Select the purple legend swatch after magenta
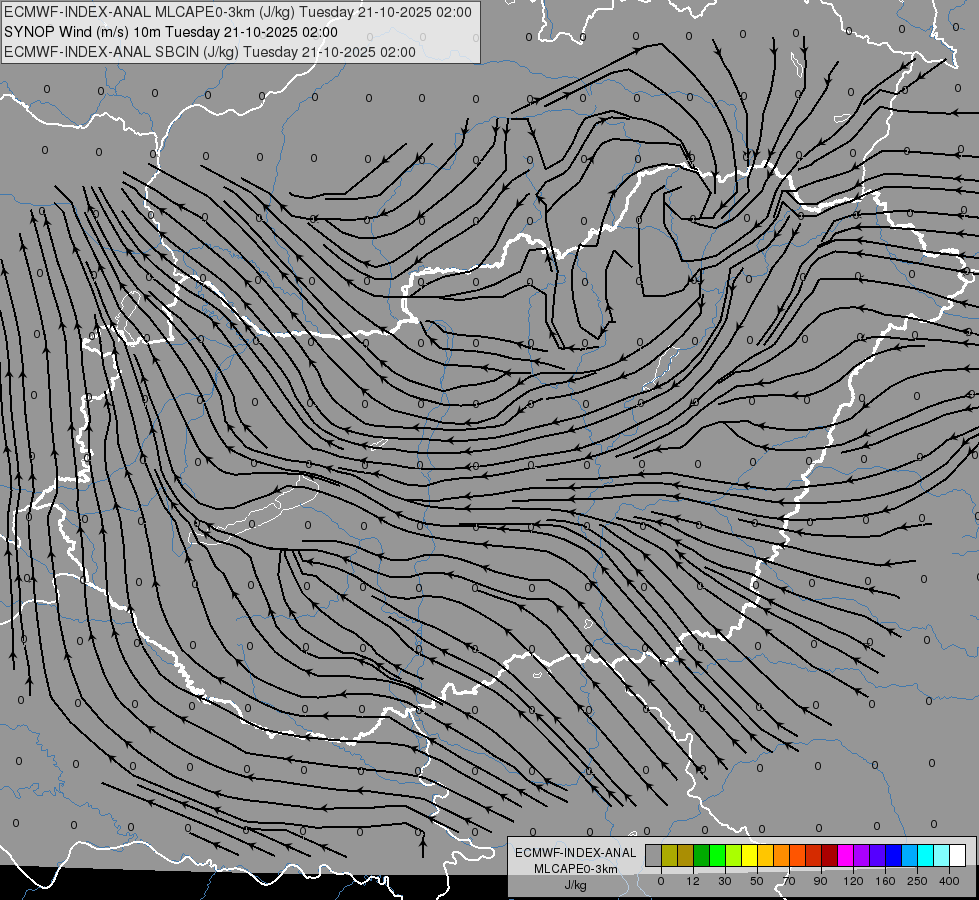This screenshot has height=900, width=979. coord(862,855)
